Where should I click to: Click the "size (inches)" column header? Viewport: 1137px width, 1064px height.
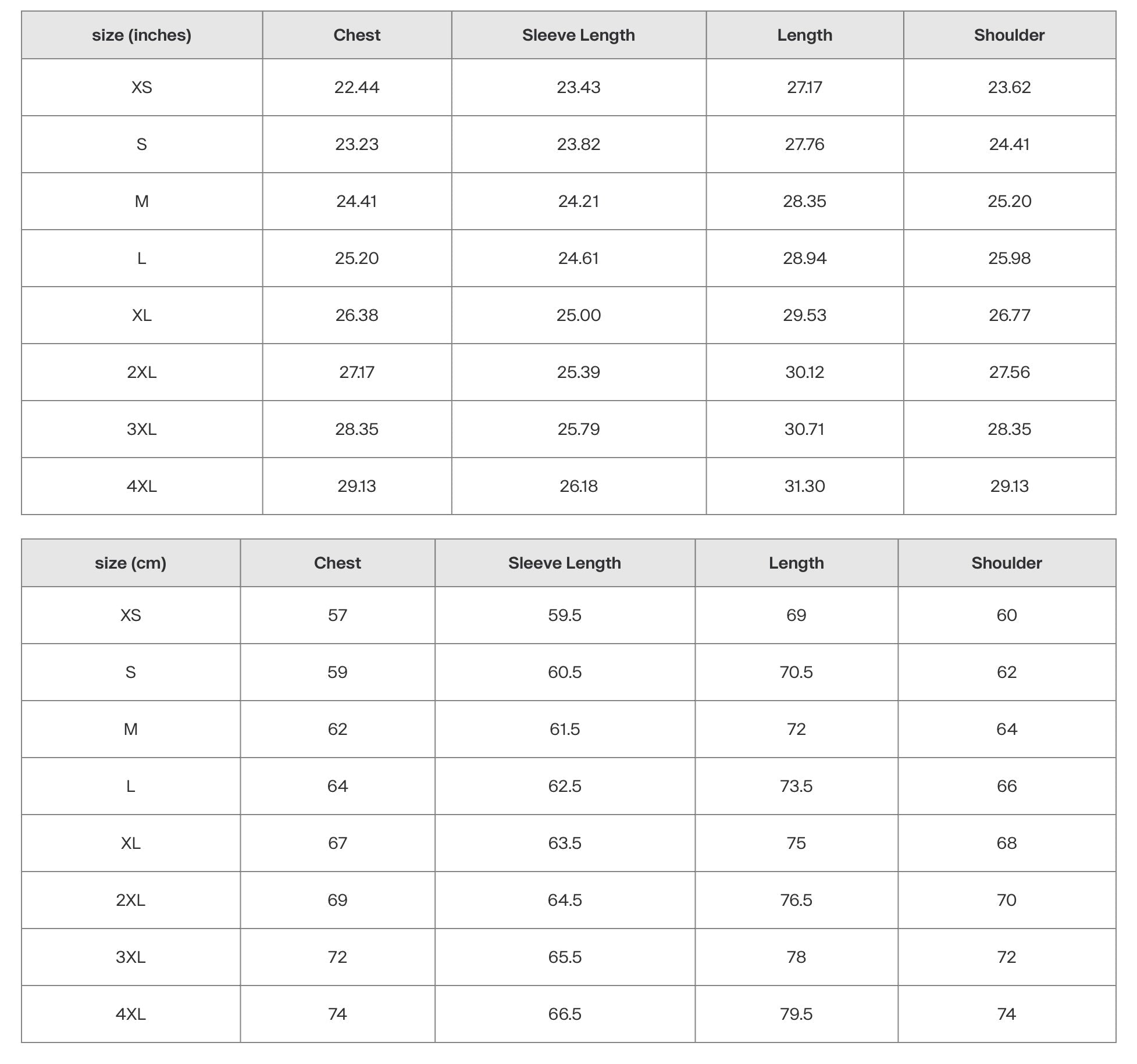(141, 35)
